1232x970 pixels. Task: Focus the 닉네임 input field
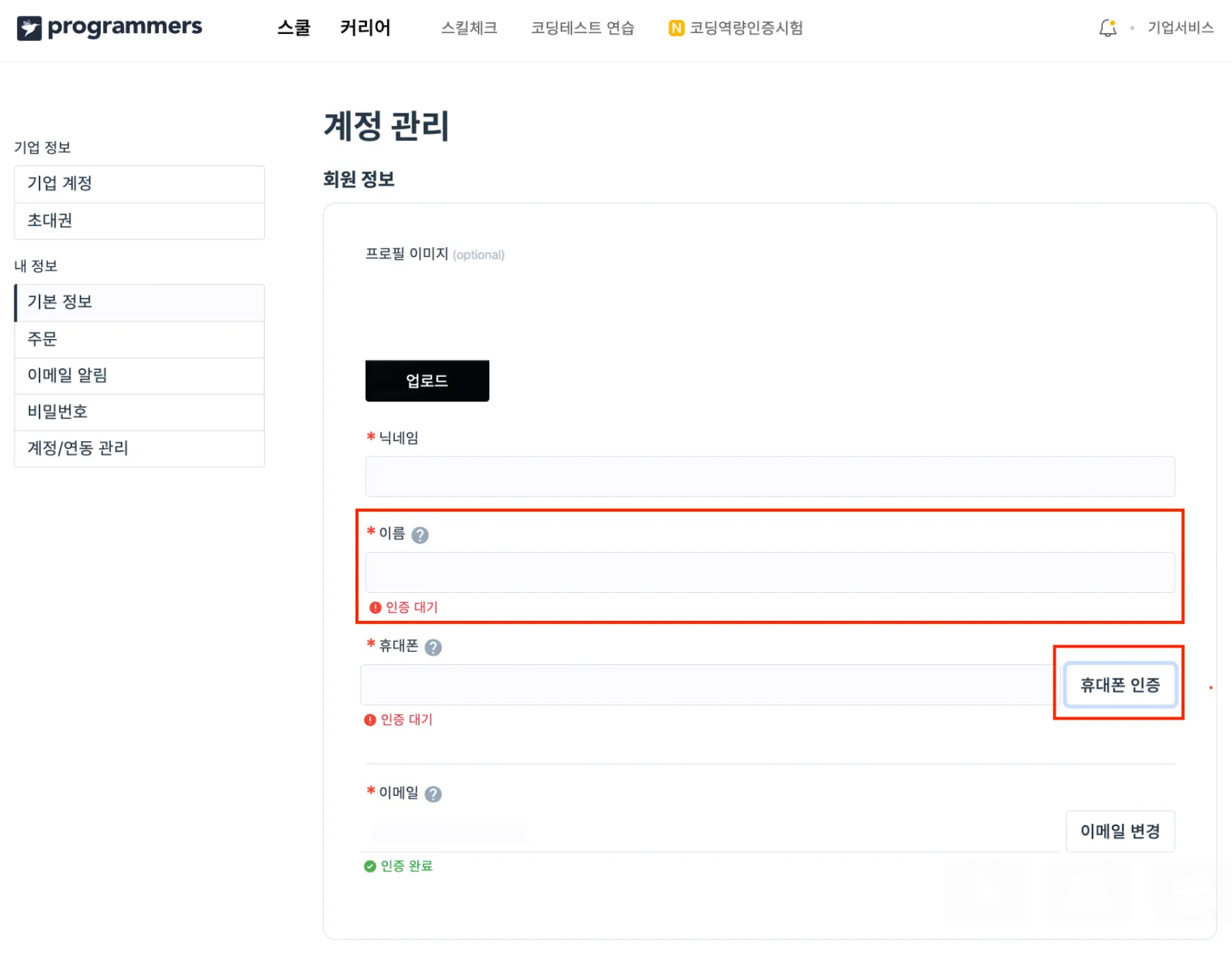[x=769, y=476]
